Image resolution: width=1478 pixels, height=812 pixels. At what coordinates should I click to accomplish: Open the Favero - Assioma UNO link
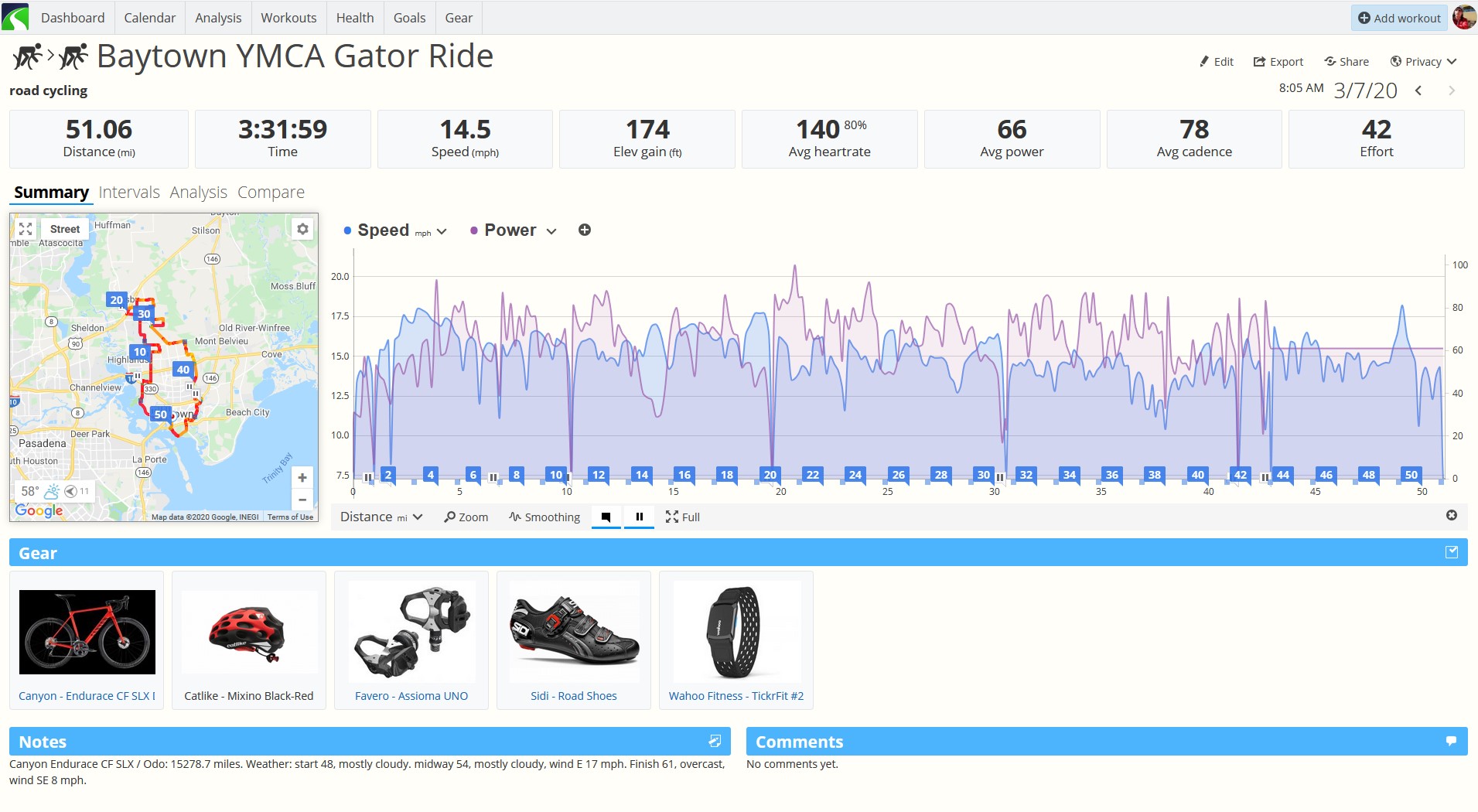pos(411,696)
